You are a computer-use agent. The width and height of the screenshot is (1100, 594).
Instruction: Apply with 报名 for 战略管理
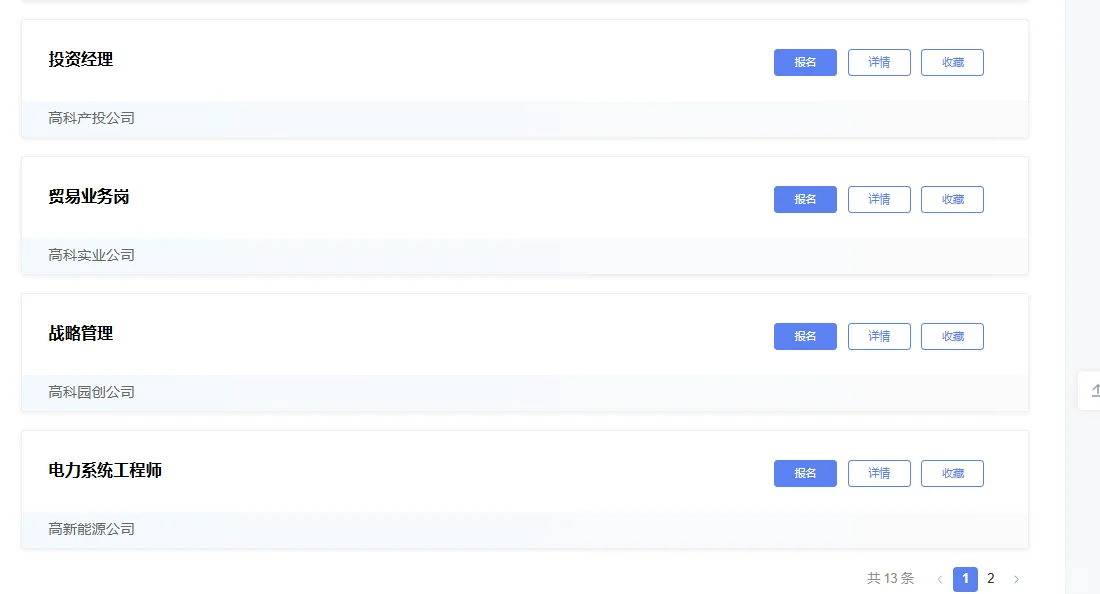(x=805, y=336)
